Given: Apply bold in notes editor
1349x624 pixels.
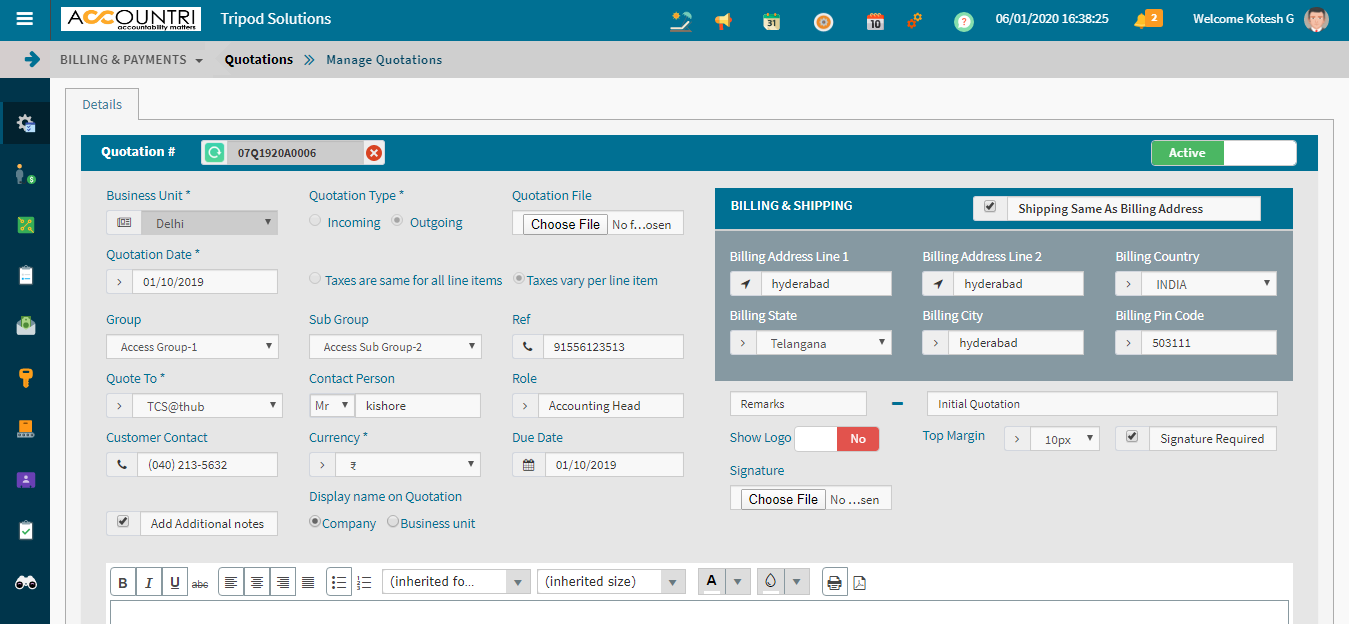Looking at the screenshot, I should point(123,582).
